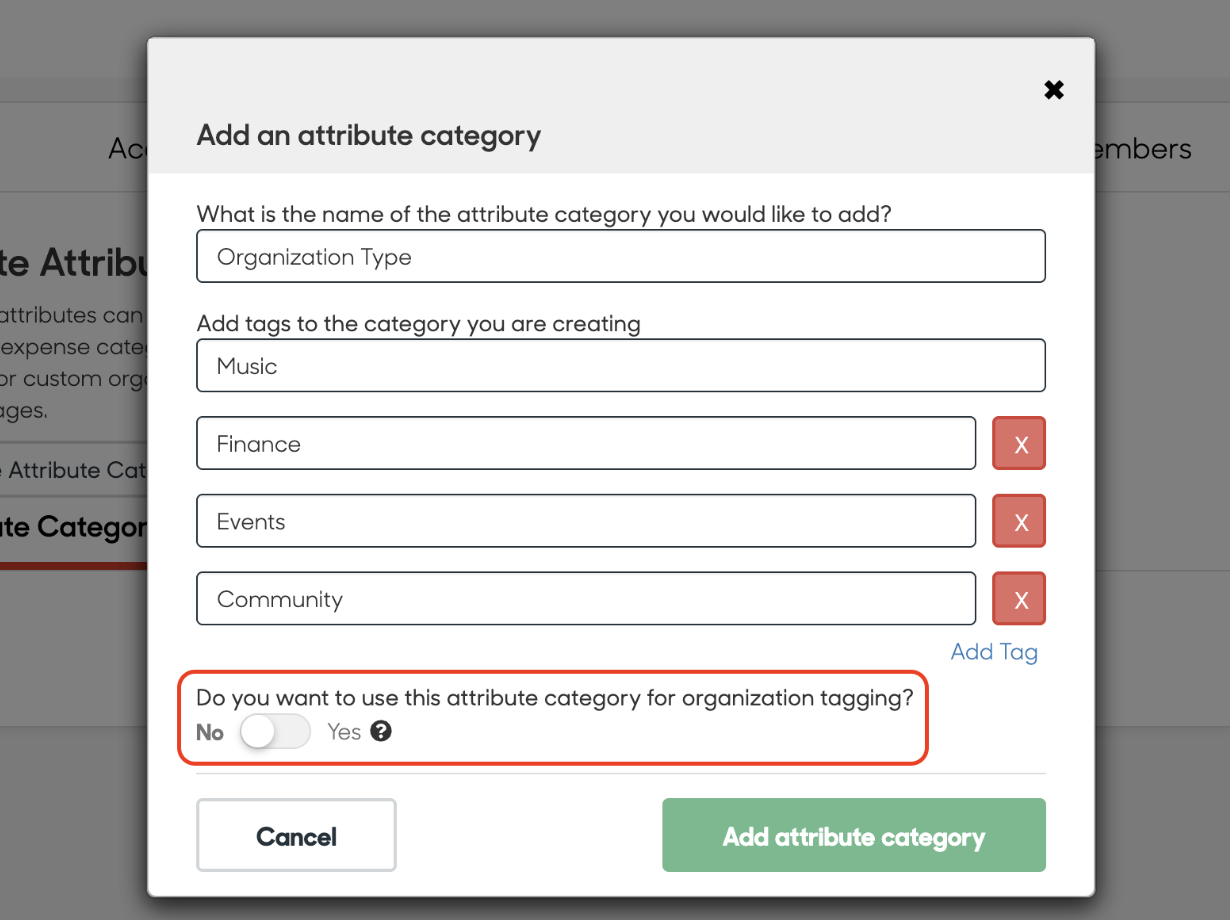
Task: Switch organization tagging back to No
Action: click(274, 731)
